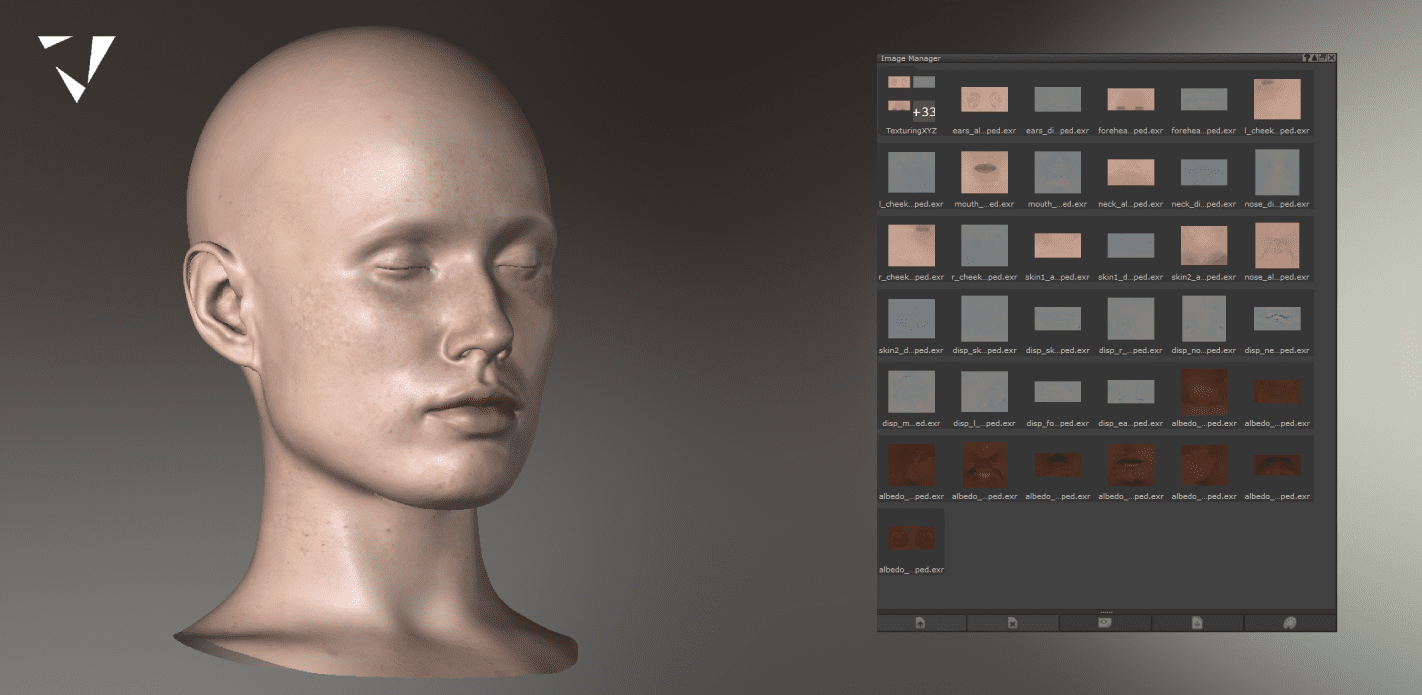Select the lone albedo thumbnail in the bottom row
The height and width of the screenshot is (695, 1422).
[911, 536]
